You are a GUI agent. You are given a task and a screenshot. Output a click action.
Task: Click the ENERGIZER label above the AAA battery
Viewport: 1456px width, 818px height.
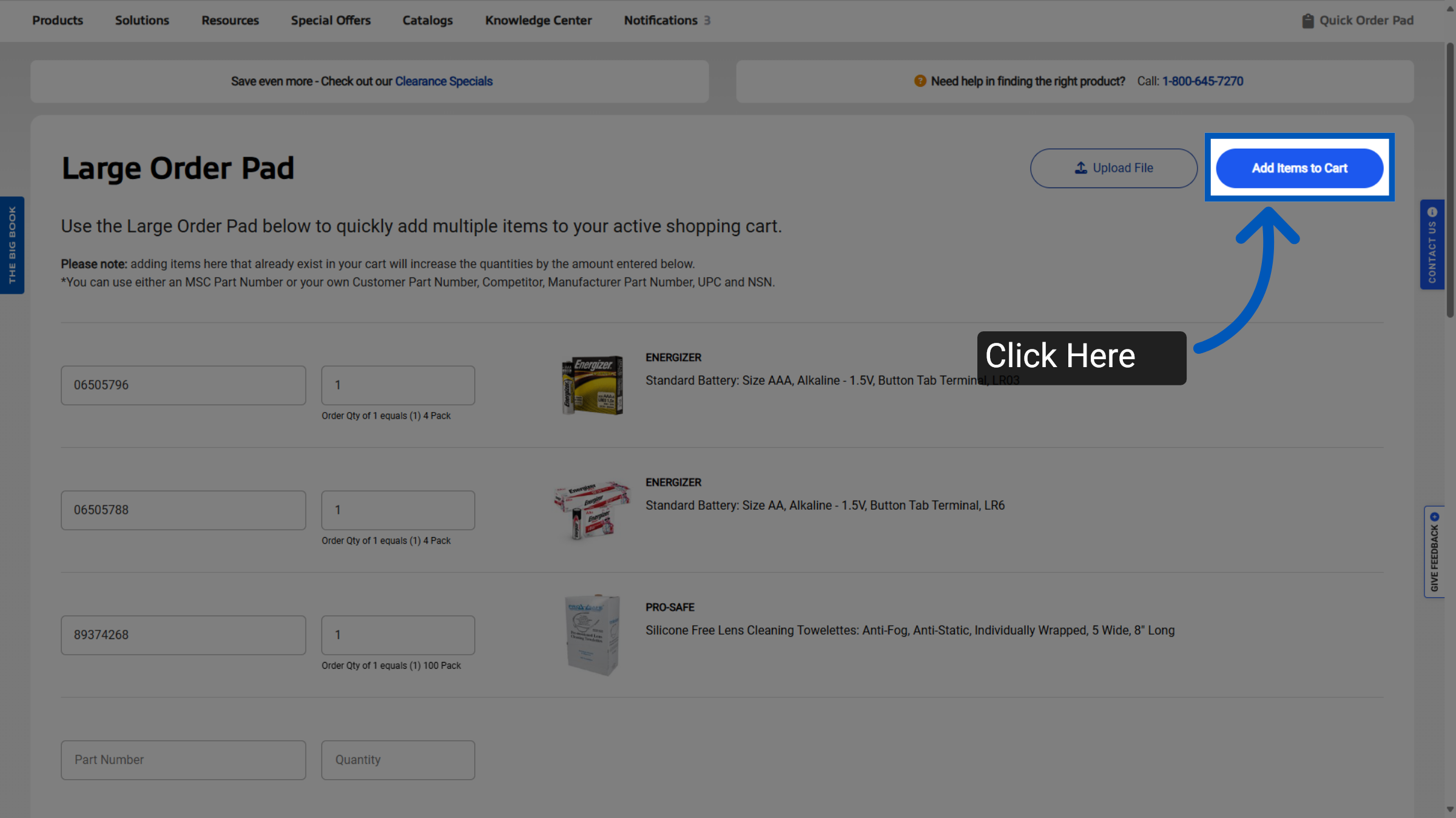tap(673, 357)
